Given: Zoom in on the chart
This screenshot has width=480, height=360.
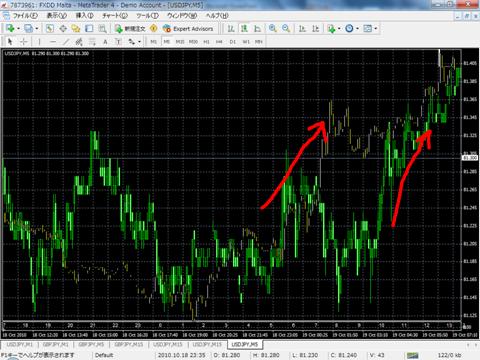Looking at the screenshot, I should pyautogui.click(x=273, y=29).
